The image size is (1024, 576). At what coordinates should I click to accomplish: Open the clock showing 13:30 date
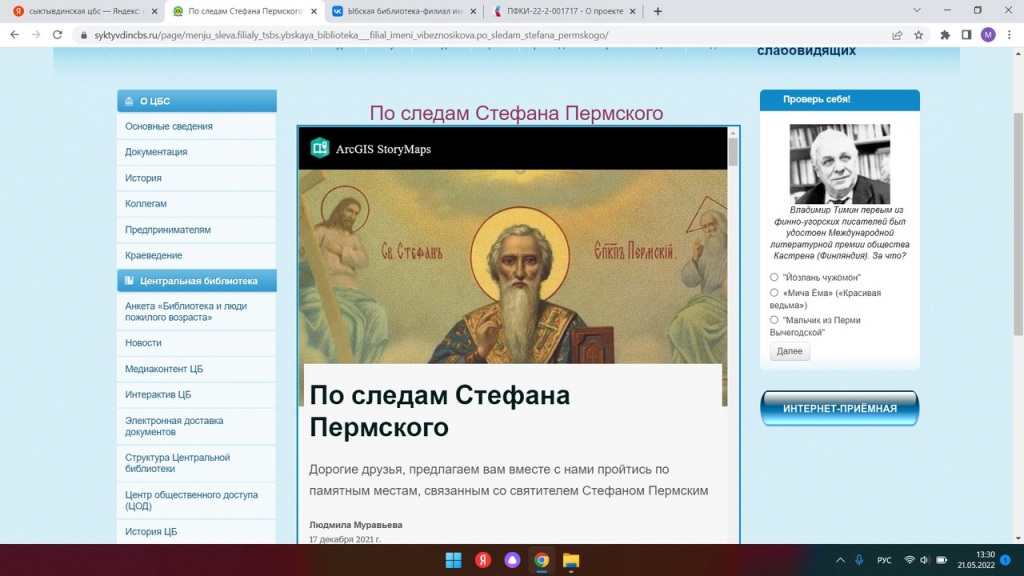976,560
